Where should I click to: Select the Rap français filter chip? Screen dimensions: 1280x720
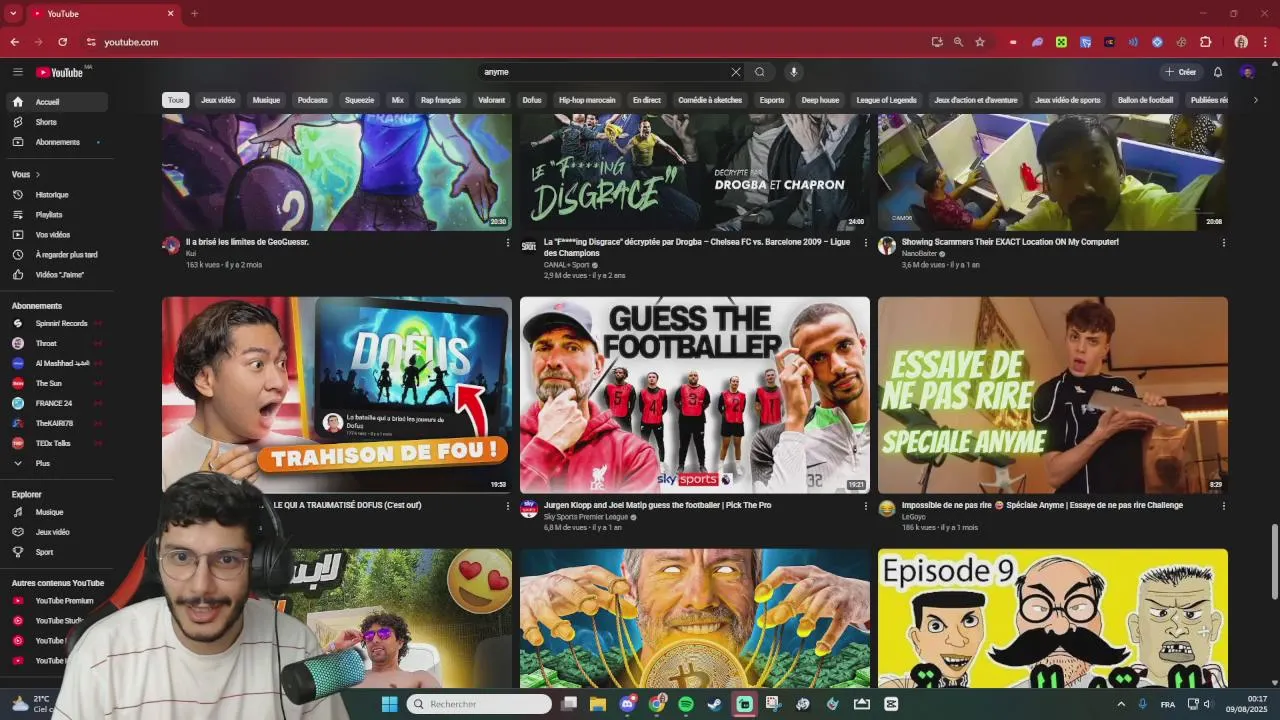pos(441,100)
